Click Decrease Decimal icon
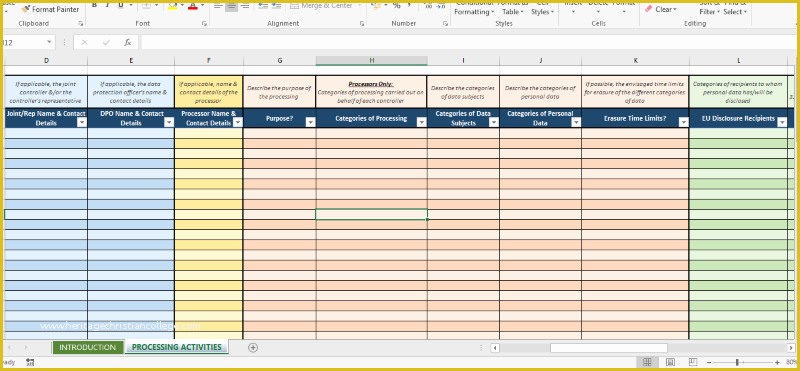The height and width of the screenshot is (371, 800). [x=441, y=6]
